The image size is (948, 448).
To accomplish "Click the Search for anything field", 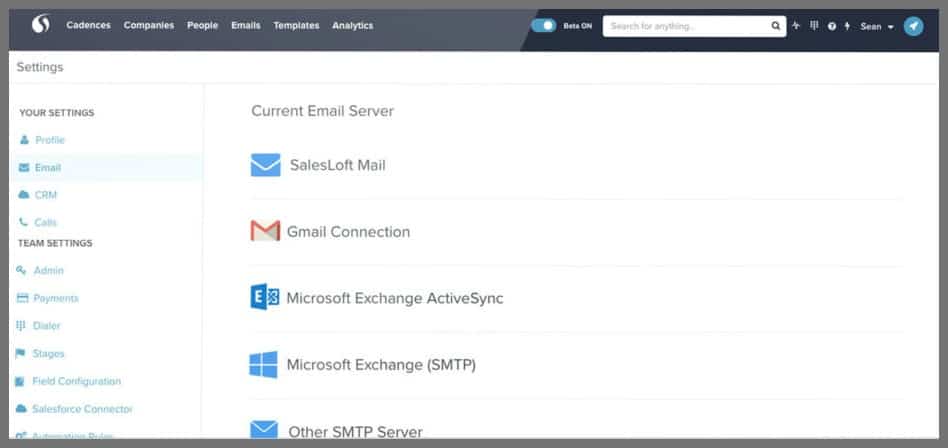I will (x=687, y=26).
